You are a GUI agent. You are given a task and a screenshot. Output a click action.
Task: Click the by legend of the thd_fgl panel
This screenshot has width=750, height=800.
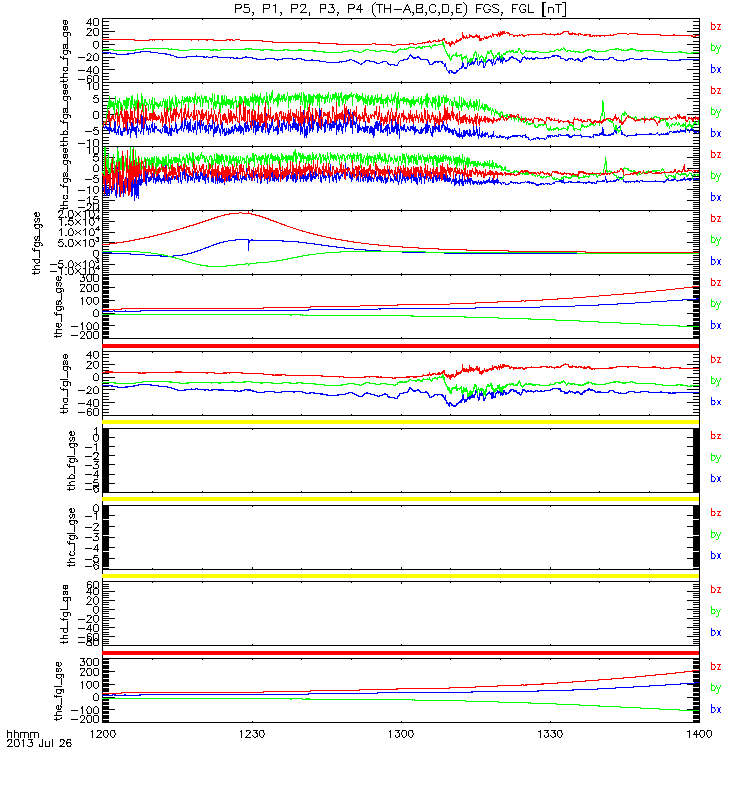coord(716,611)
